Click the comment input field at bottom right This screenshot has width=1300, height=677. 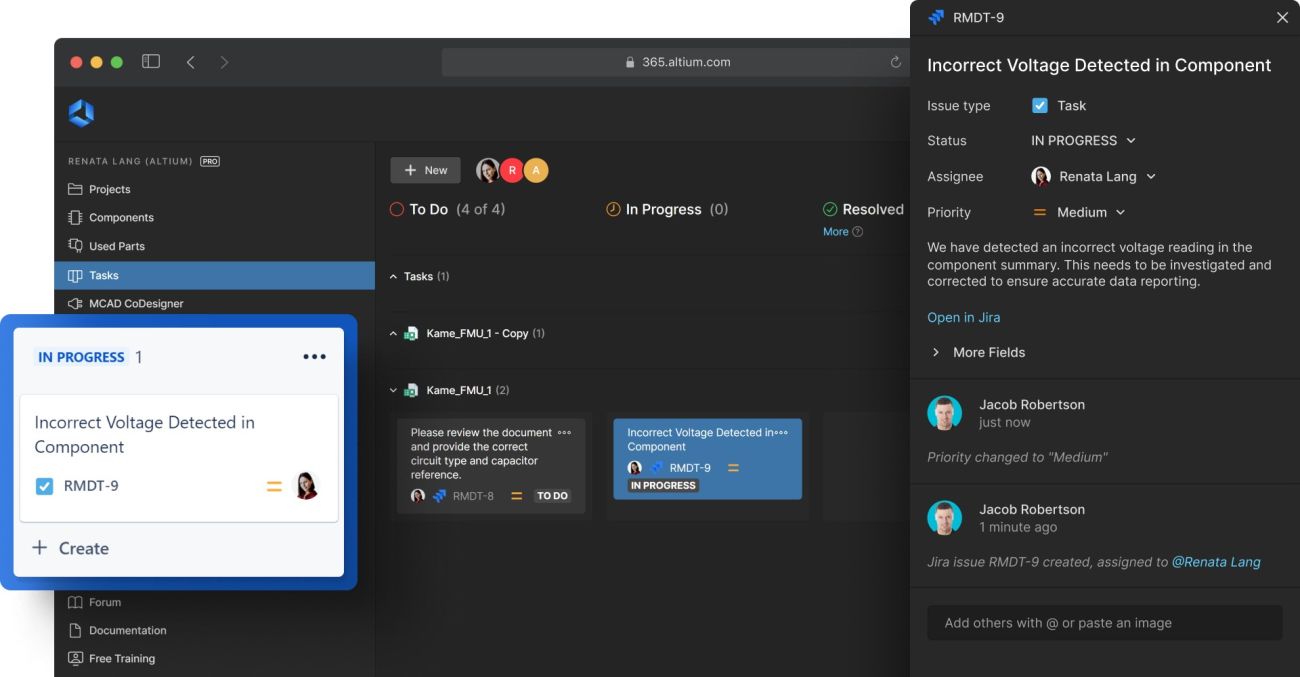(x=1104, y=622)
